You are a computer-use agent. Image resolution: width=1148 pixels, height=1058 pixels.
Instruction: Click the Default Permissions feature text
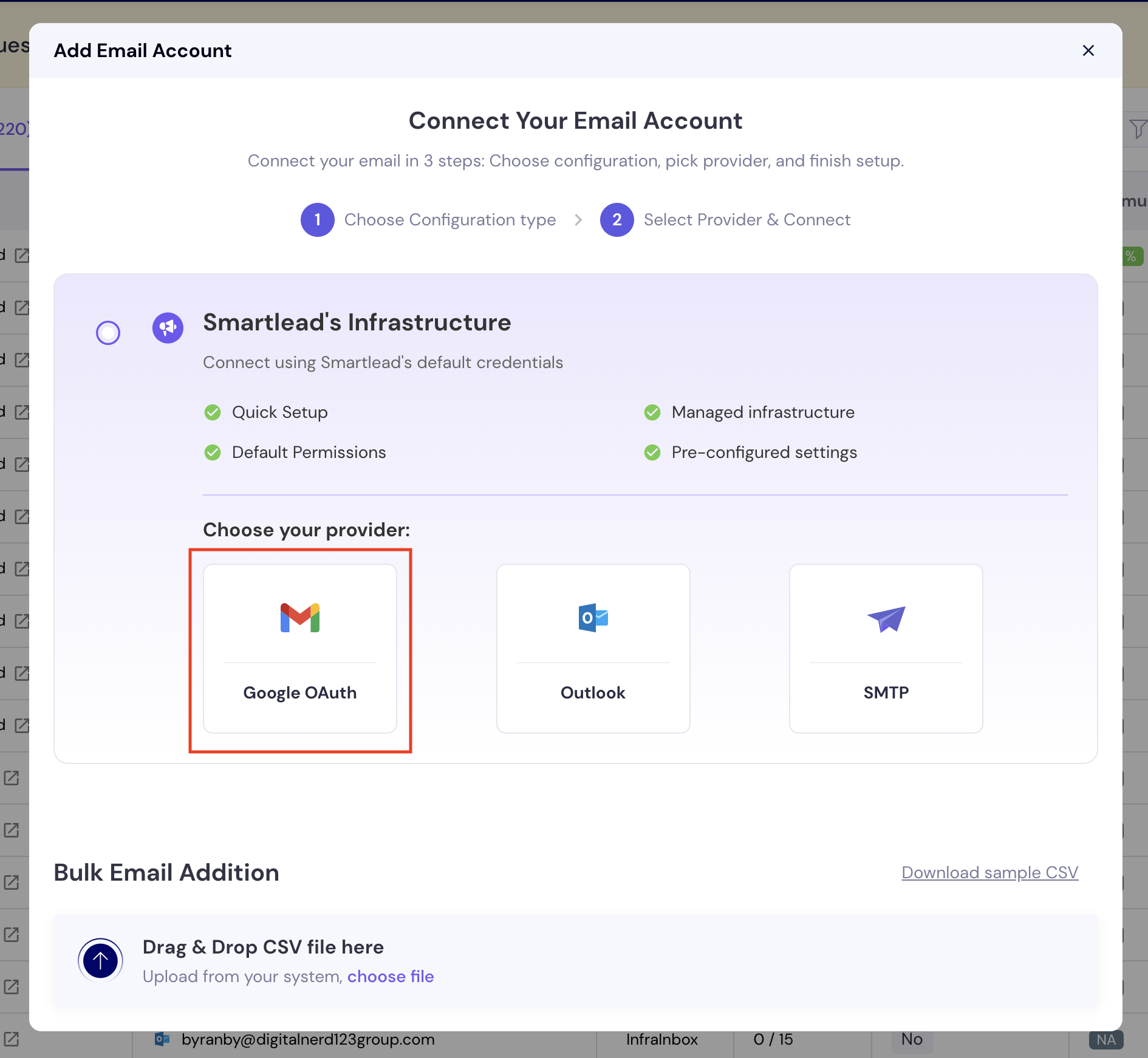pos(309,452)
